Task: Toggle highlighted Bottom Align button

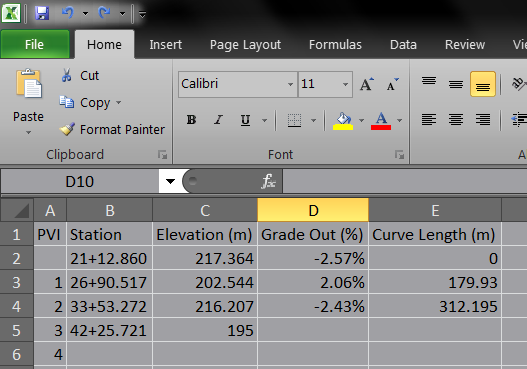Action: point(483,84)
